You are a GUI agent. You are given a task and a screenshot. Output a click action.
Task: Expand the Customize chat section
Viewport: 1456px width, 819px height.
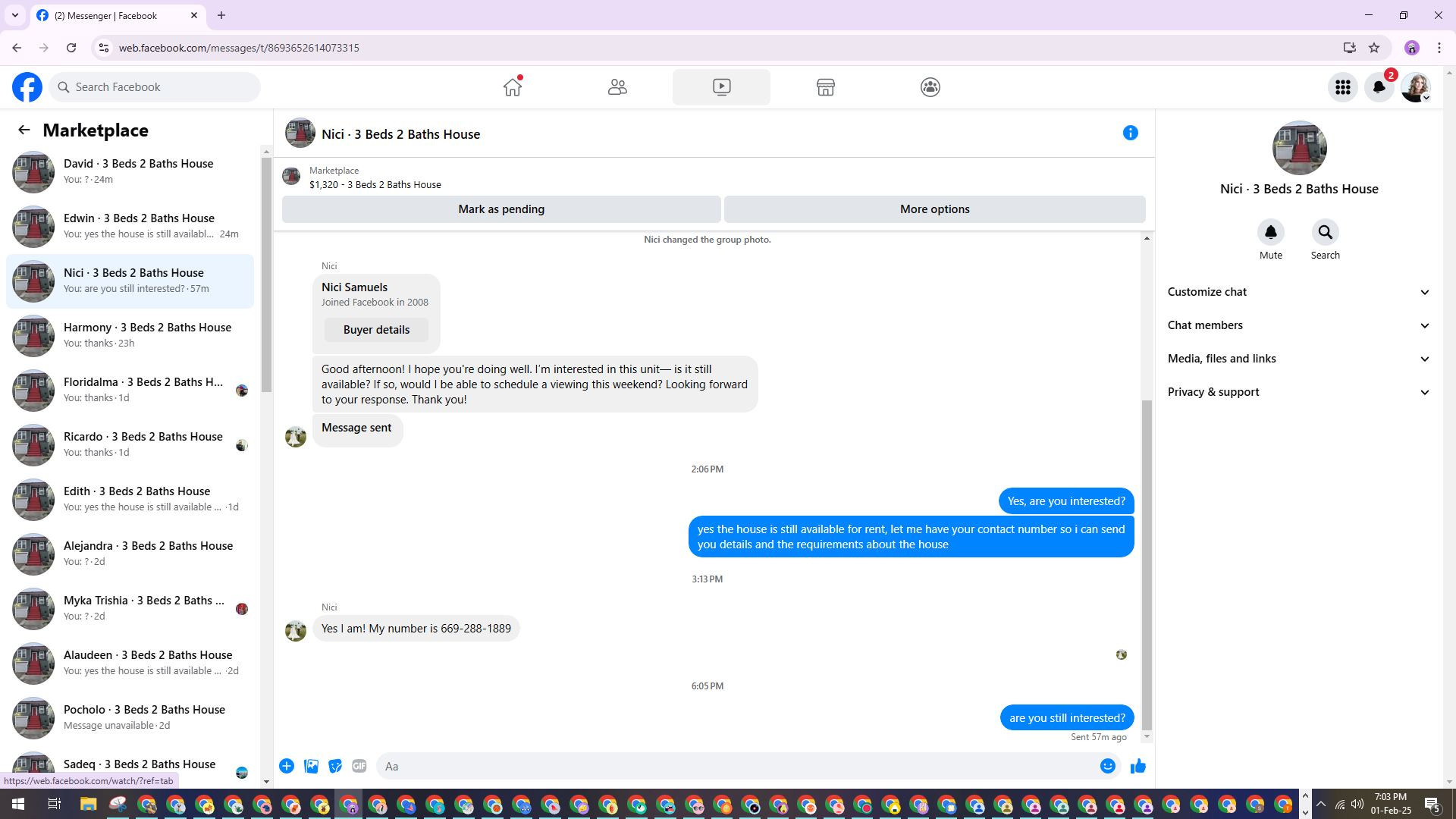click(x=1298, y=292)
